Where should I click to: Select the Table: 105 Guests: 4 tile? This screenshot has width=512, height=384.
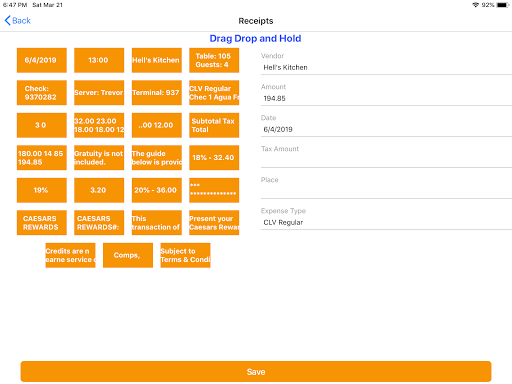click(214, 60)
